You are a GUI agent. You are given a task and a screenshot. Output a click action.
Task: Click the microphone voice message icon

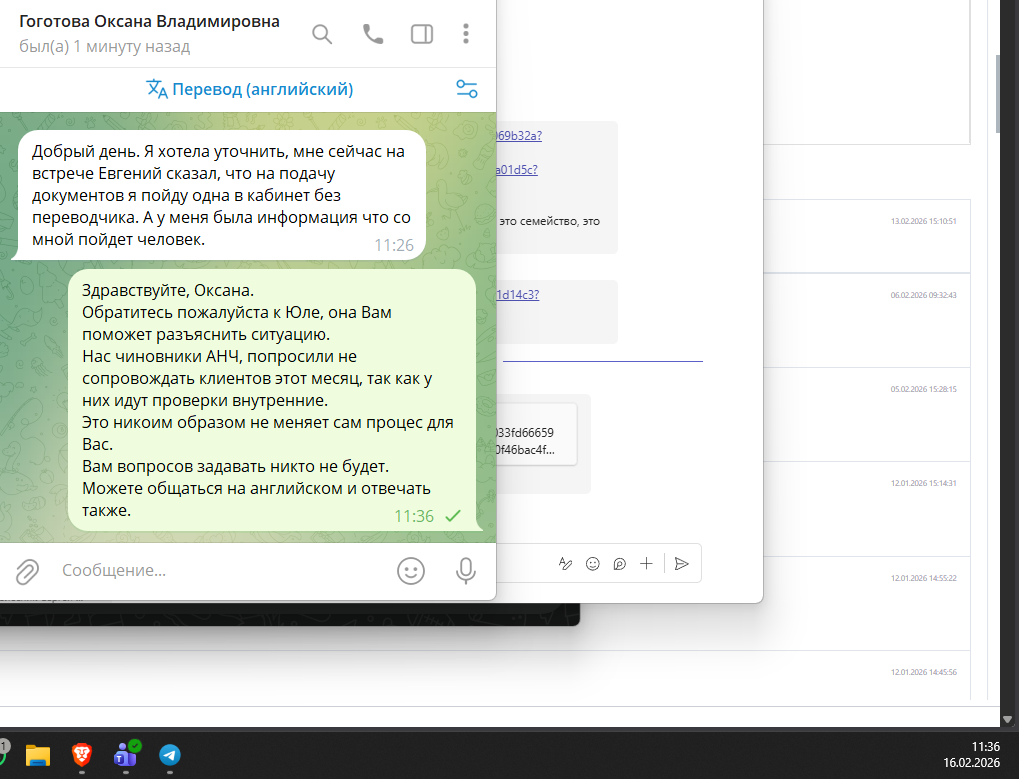point(465,571)
